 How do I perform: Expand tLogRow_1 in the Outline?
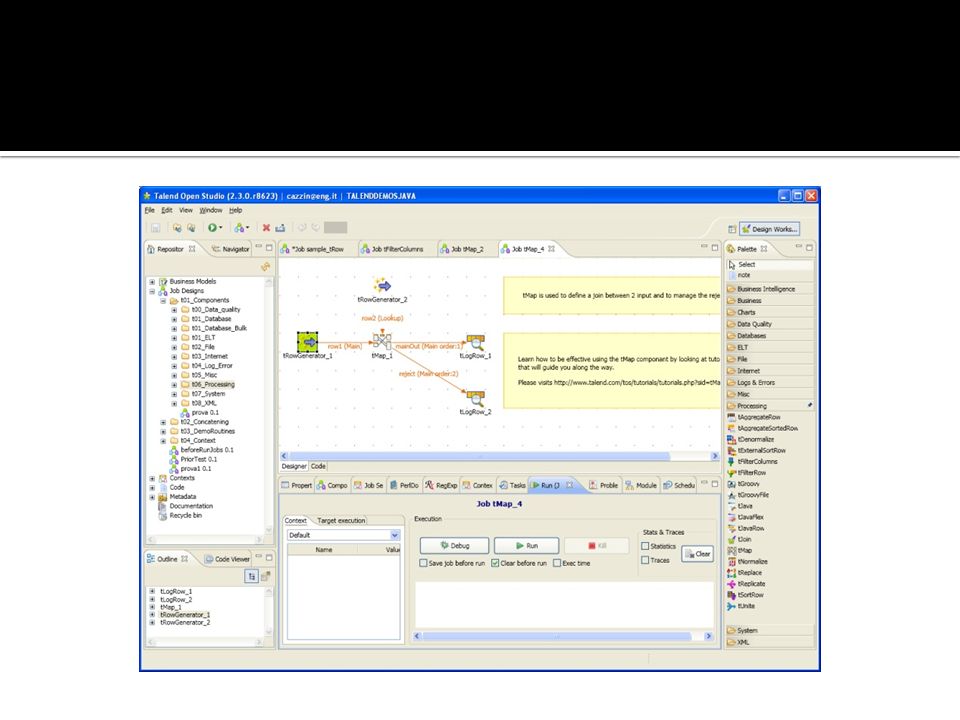pyautogui.click(x=152, y=591)
